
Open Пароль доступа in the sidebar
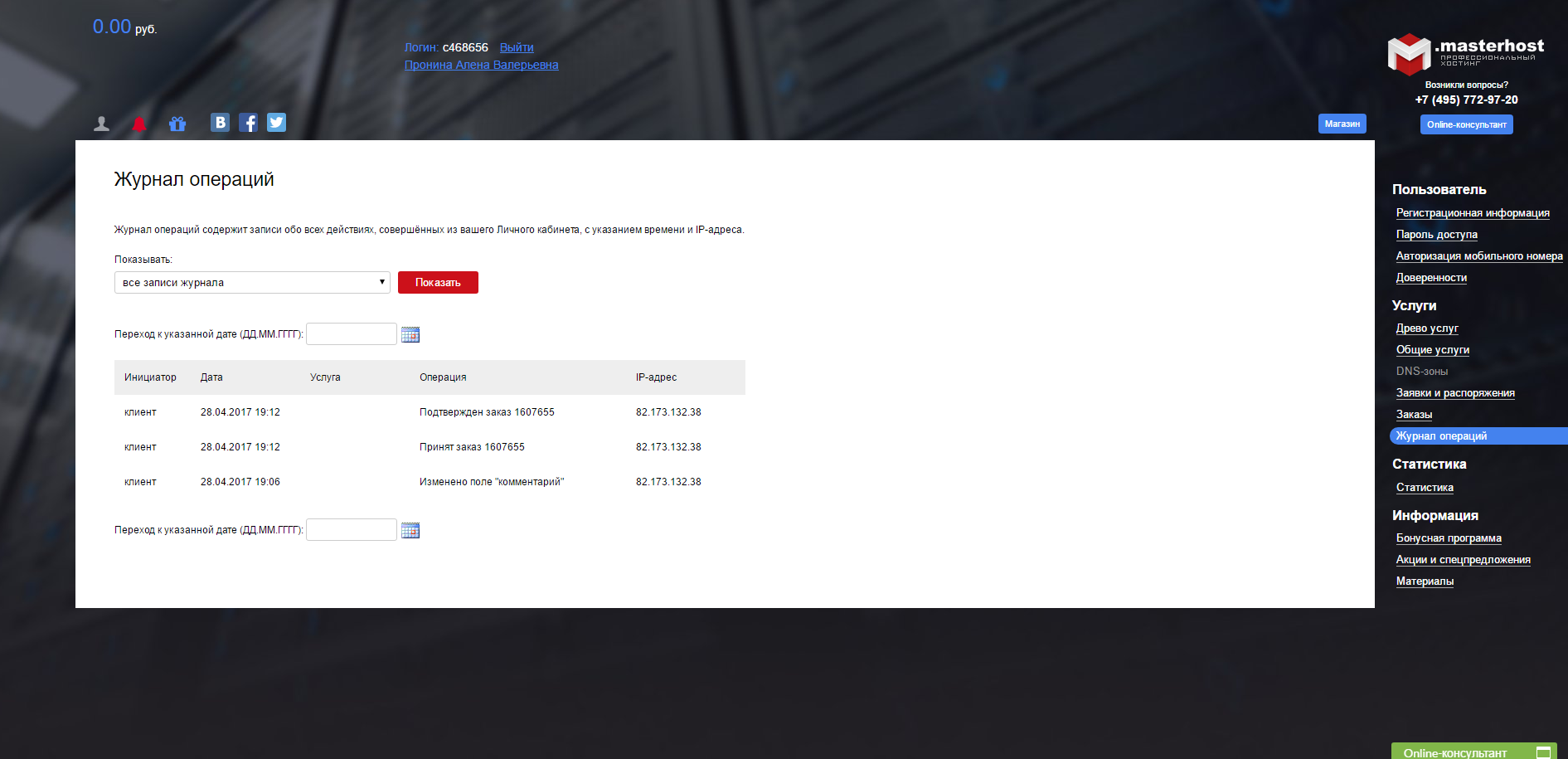(x=1436, y=235)
